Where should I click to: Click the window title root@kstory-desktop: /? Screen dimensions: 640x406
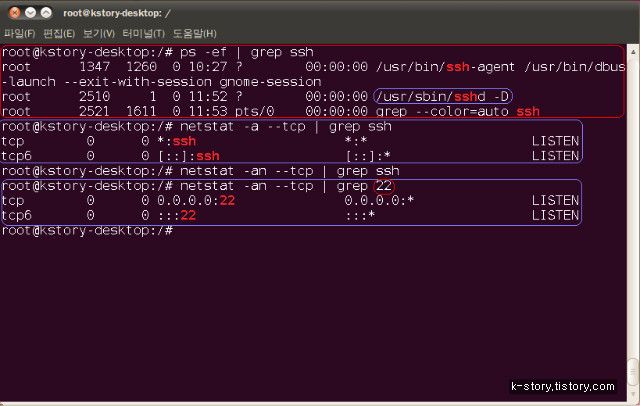pos(117,13)
